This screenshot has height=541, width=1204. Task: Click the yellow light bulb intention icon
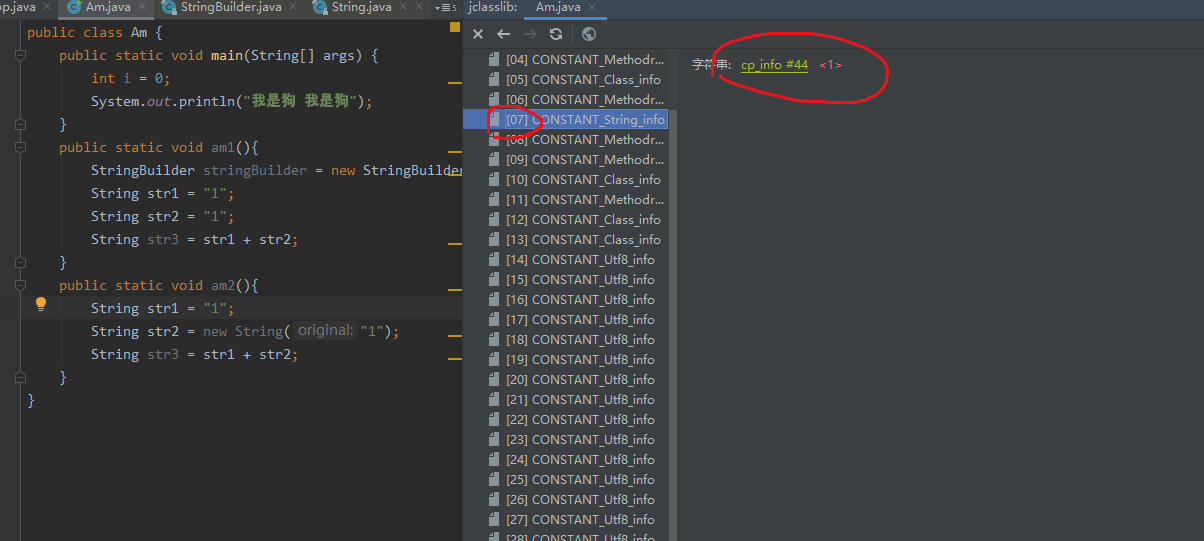(41, 304)
